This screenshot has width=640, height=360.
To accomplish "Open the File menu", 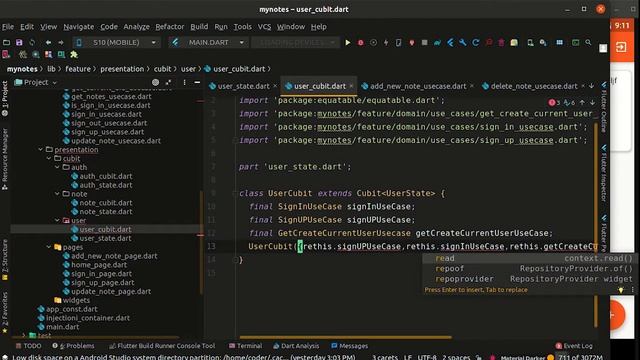I will (8, 27).
